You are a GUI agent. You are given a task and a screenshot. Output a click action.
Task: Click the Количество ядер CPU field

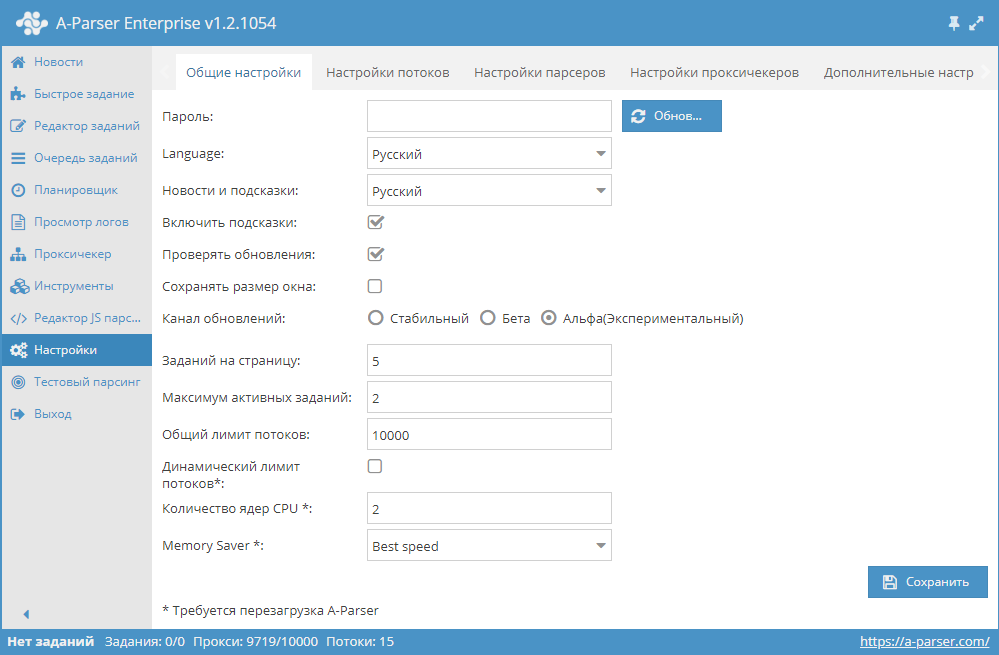(489, 508)
